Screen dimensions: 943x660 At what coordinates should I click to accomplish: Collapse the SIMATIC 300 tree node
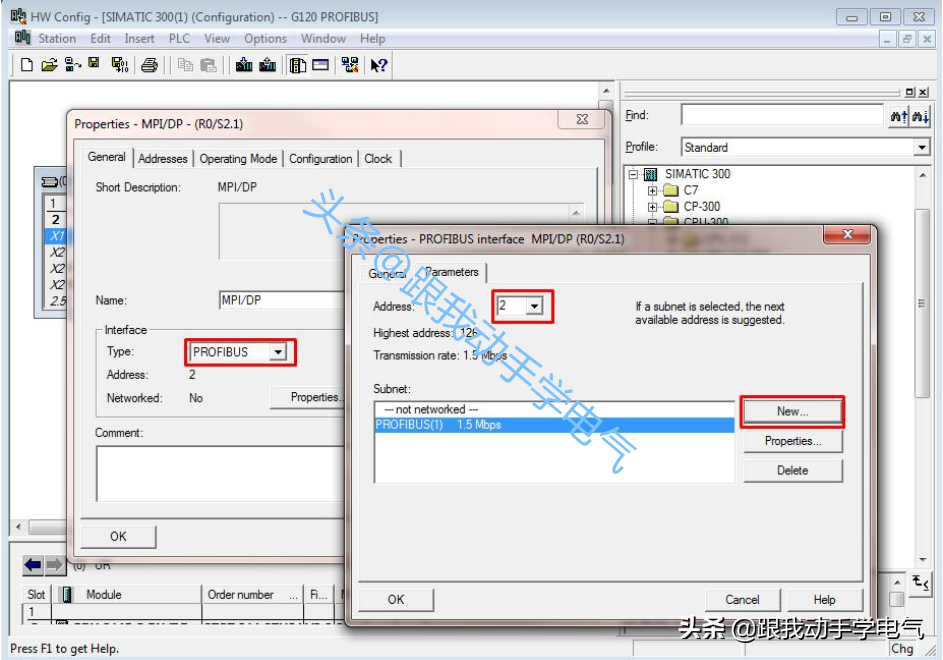point(634,174)
